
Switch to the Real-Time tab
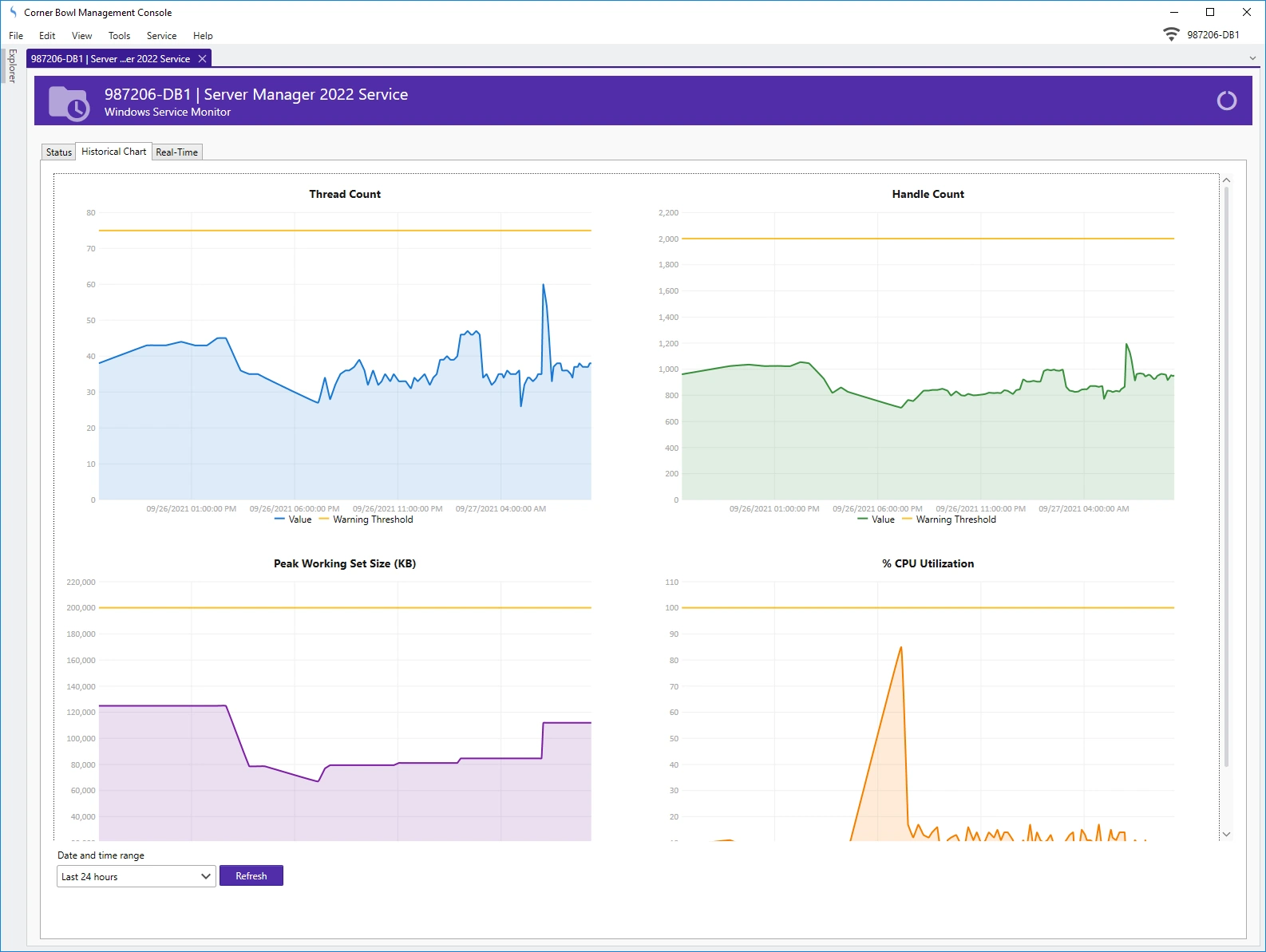pos(176,152)
